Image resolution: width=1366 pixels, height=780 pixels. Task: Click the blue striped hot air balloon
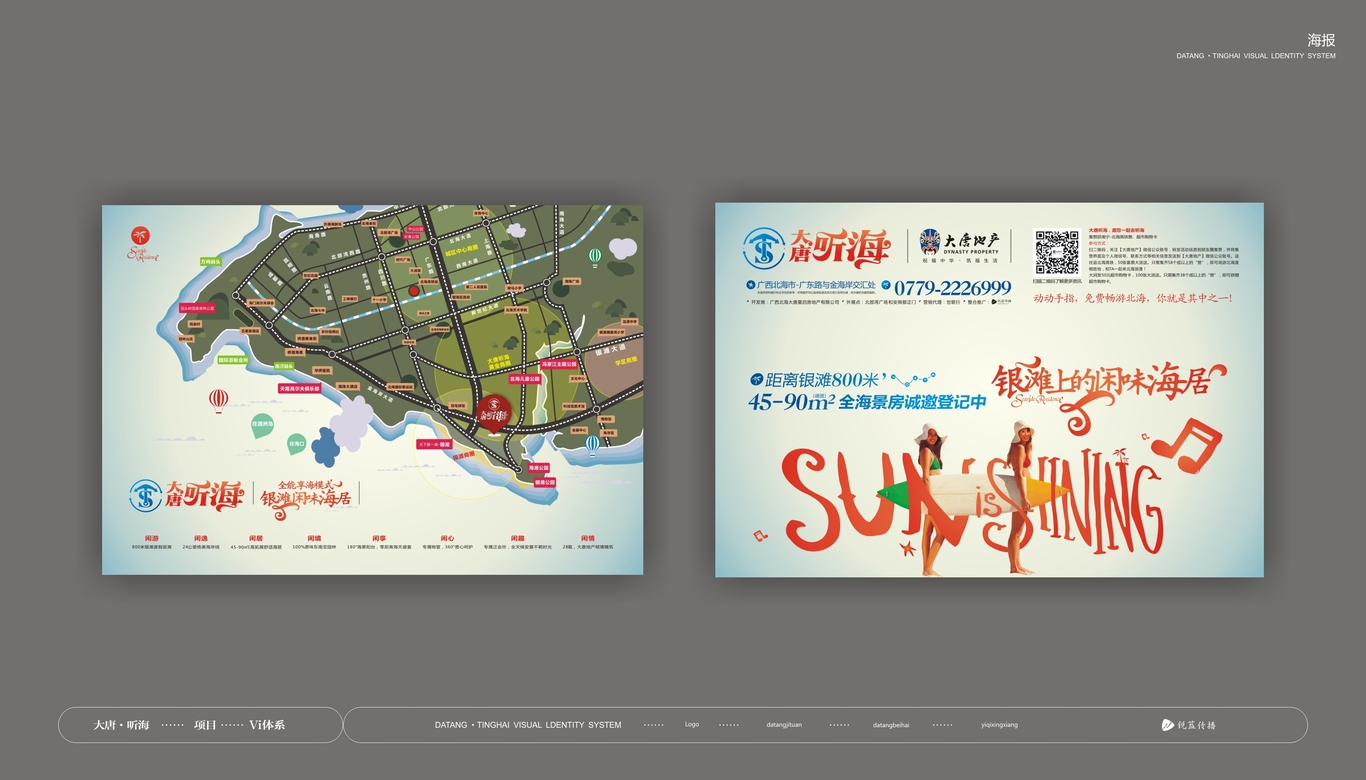coord(593,445)
